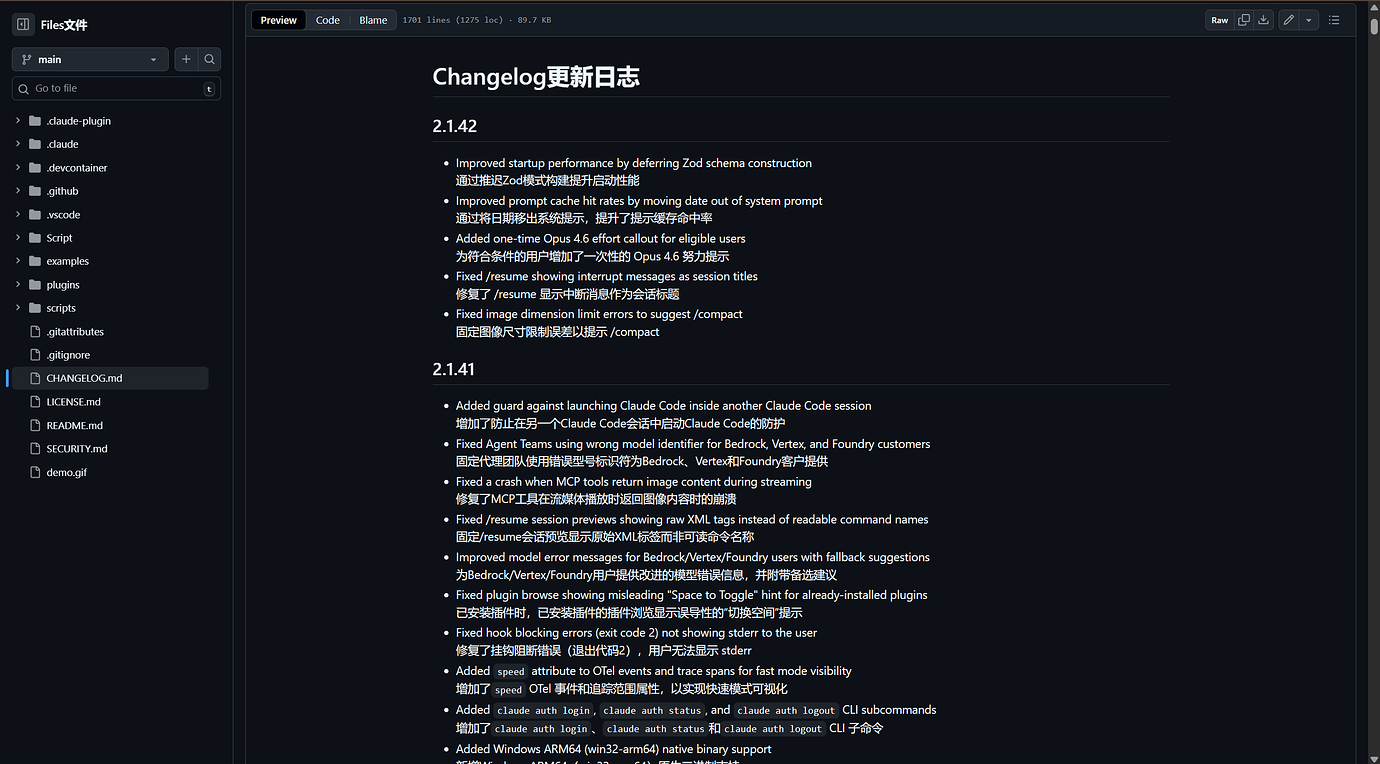Click "Improved startup performance by deferring Zod" line
The height and width of the screenshot is (764, 1380).
tap(634, 163)
